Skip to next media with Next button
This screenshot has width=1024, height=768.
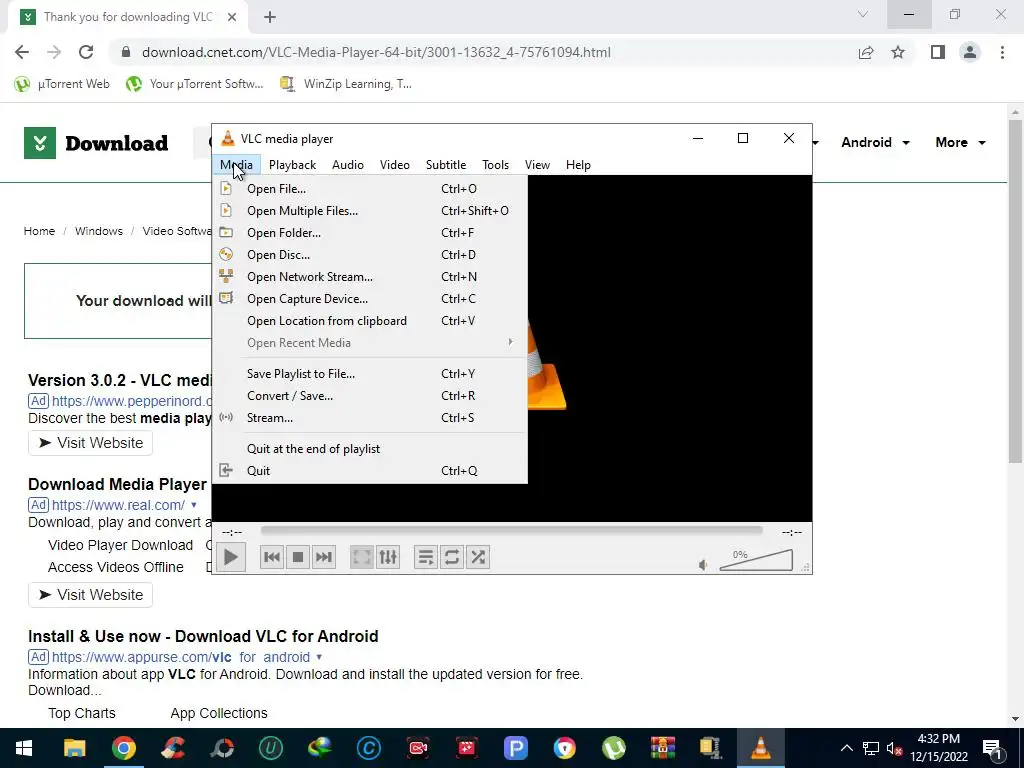point(324,557)
